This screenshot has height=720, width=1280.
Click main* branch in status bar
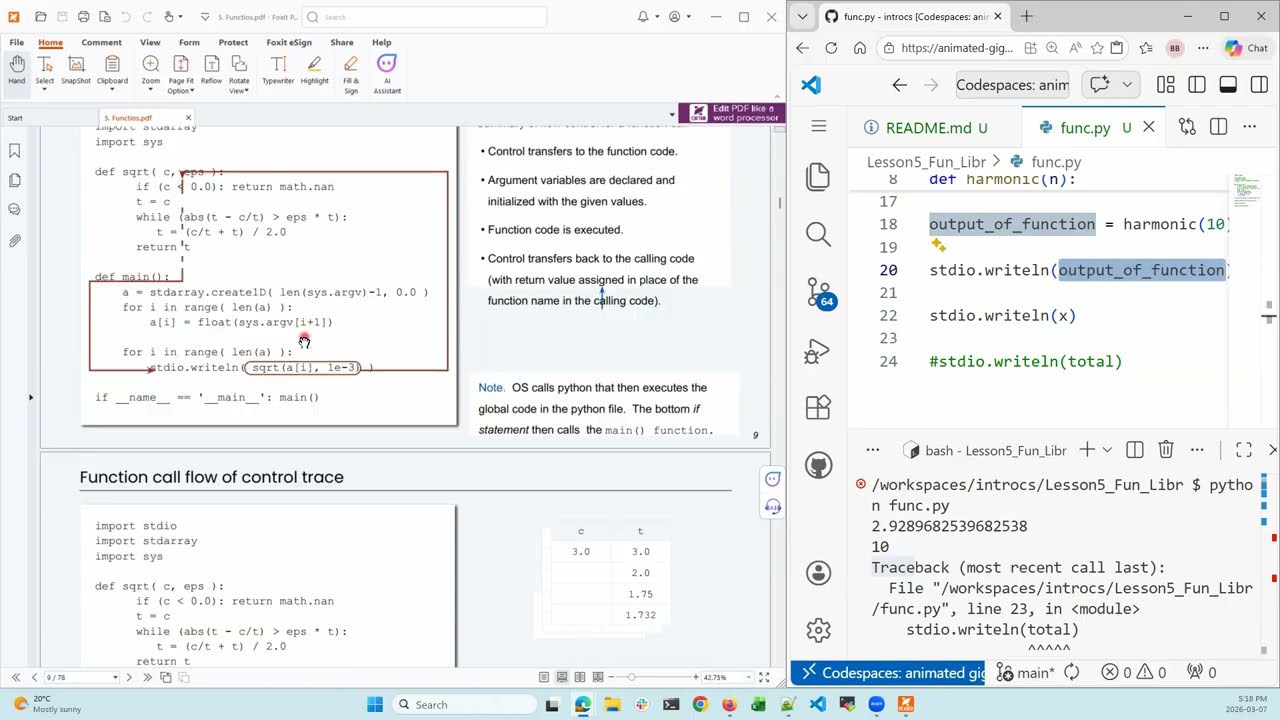(1025, 673)
